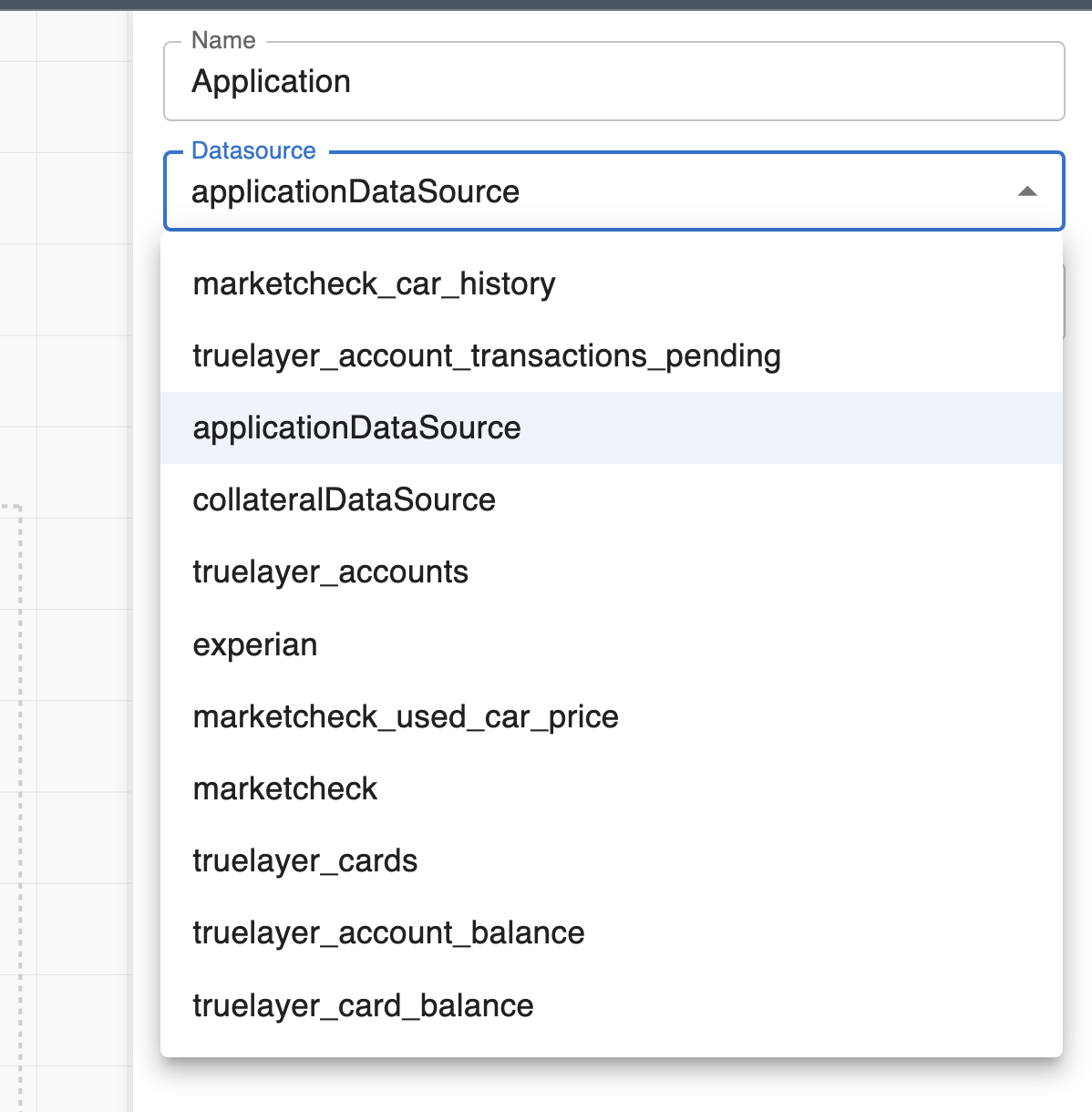
Task: Pick the marketcheck datasource entry
Action: [284, 788]
